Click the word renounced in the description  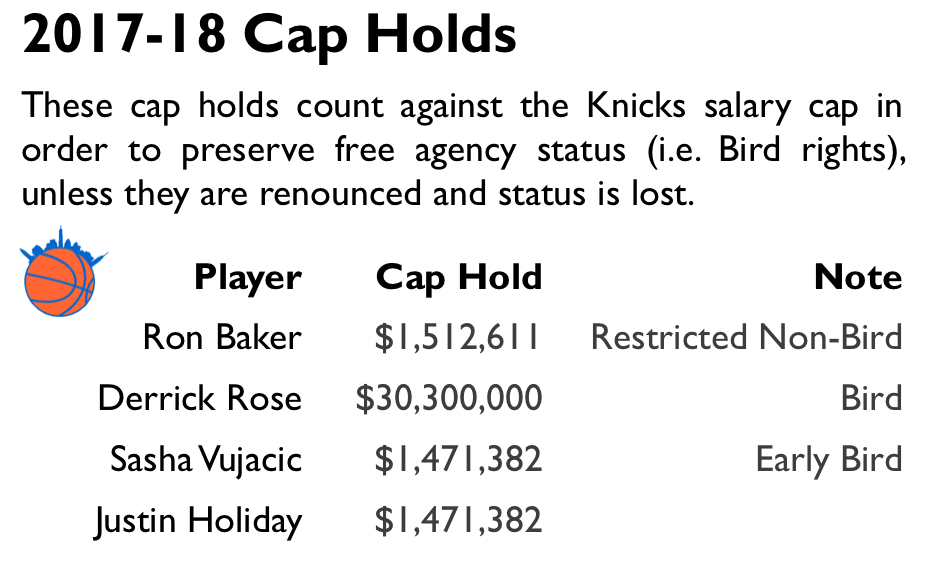click(341, 194)
